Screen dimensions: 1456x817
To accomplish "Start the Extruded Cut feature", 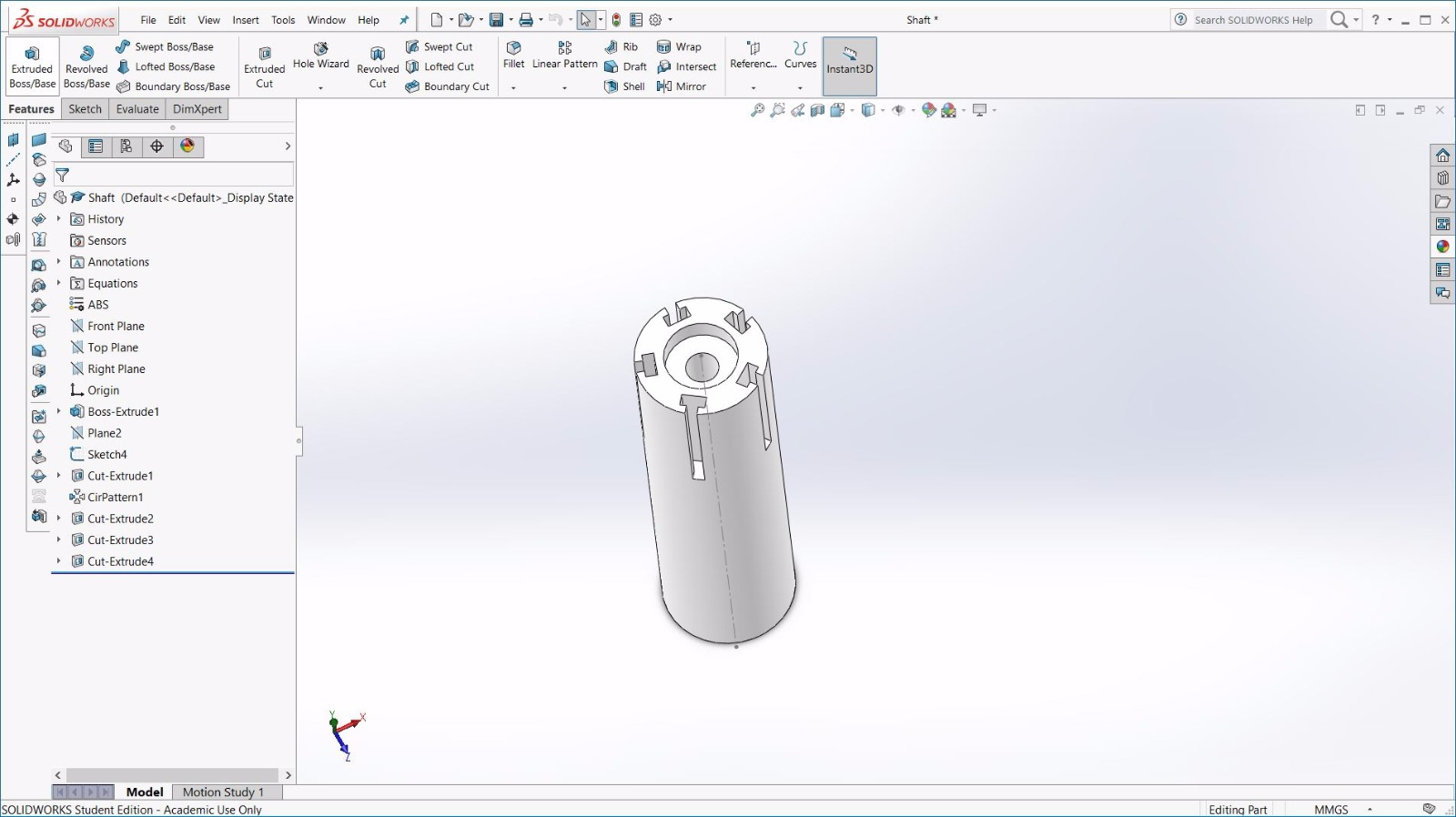I will [265, 66].
